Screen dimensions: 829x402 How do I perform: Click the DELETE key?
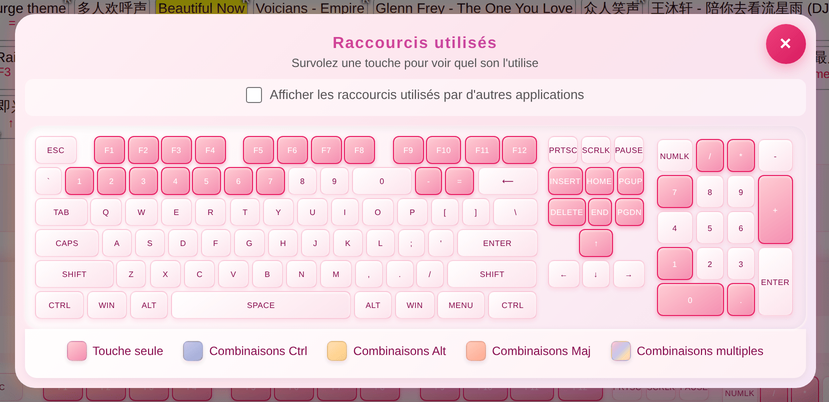(x=567, y=212)
